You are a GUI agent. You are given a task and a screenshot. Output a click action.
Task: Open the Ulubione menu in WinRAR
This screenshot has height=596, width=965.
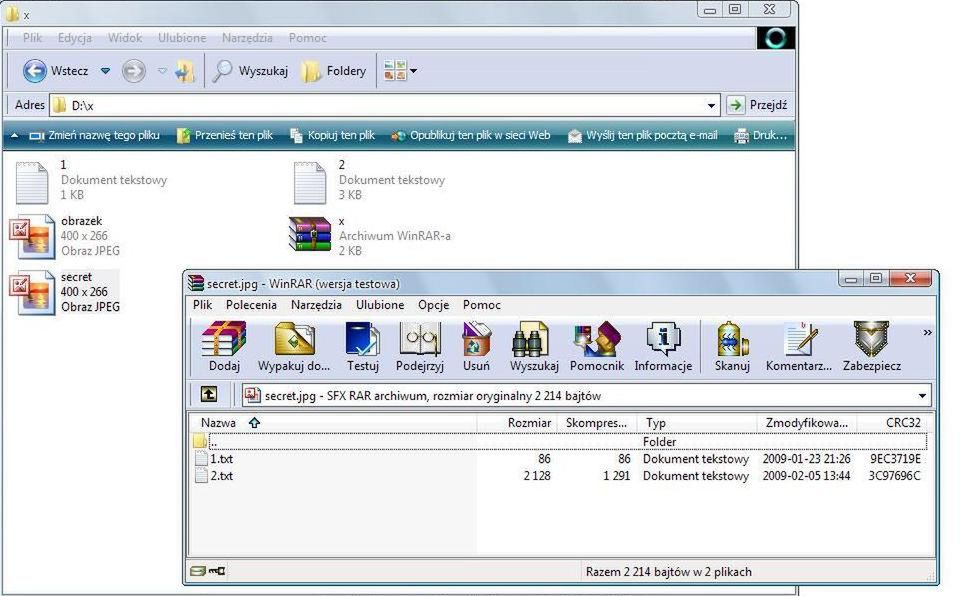coord(380,305)
